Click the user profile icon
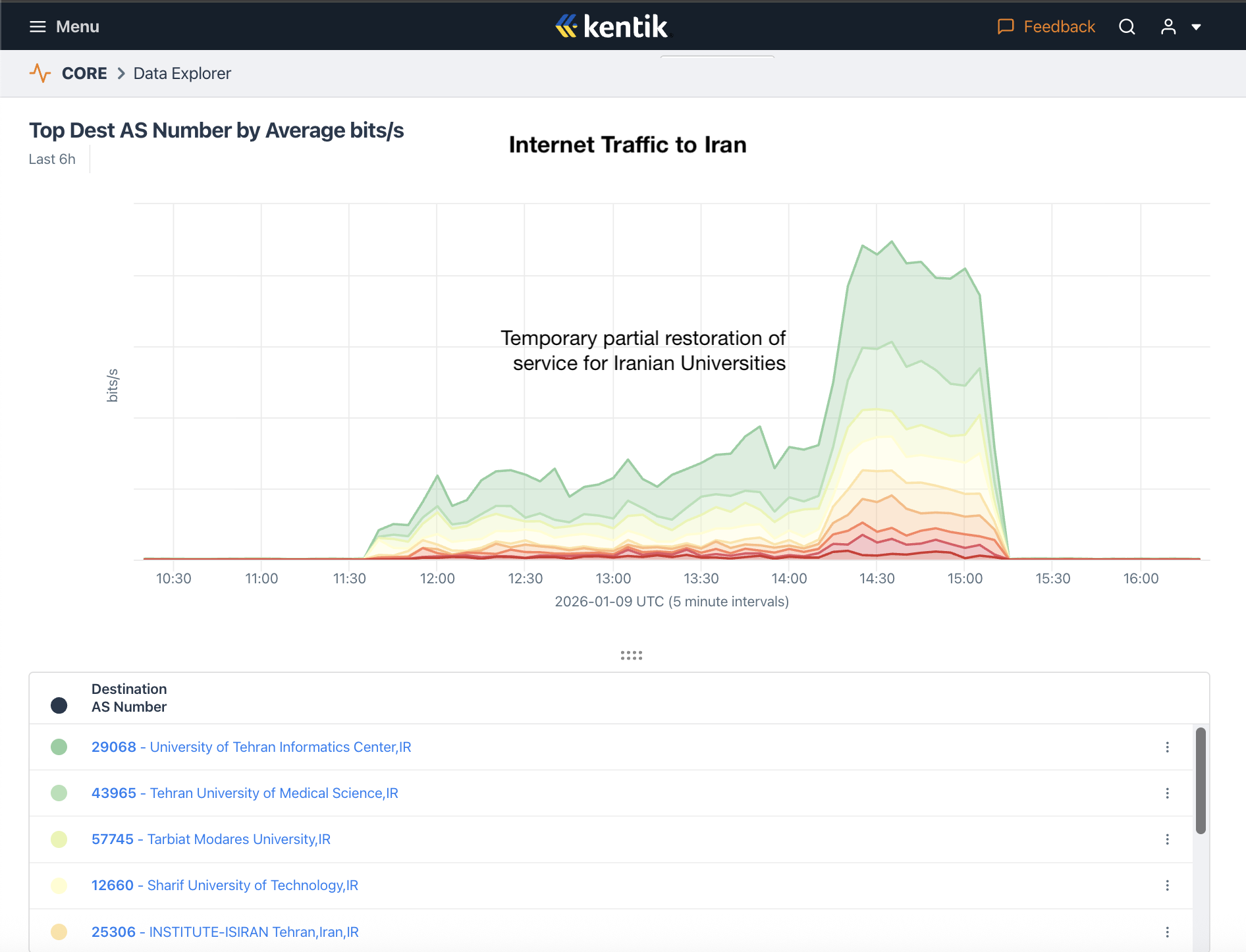The image size is (1246, 952). point(1168,26)
